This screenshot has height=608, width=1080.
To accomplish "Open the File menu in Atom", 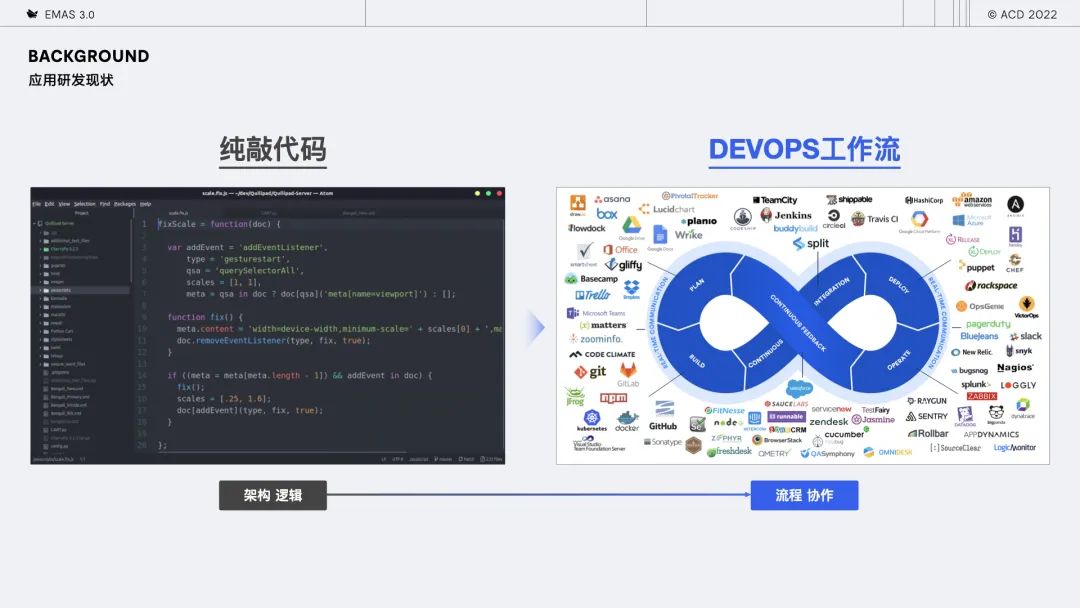I will (x=37, y=204).
